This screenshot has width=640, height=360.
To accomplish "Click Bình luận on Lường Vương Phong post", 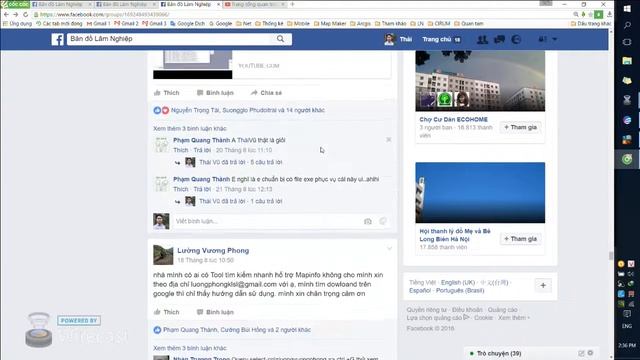I will point(215,312).
